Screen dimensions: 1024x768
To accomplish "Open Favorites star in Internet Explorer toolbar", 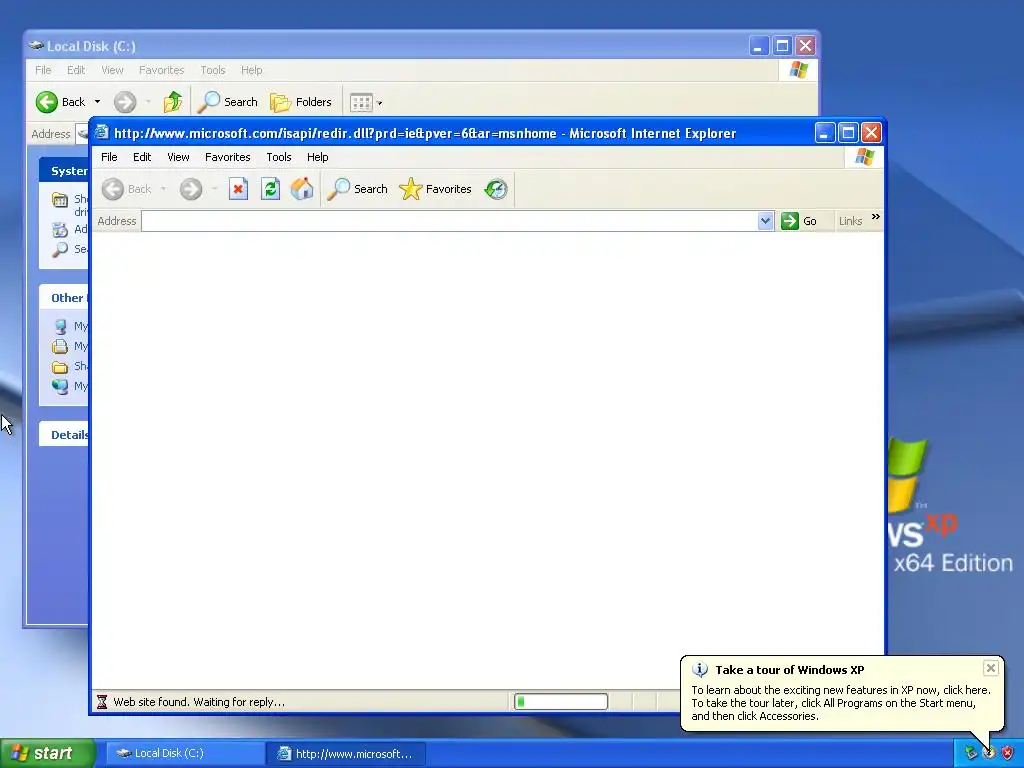I will [436, 189].
